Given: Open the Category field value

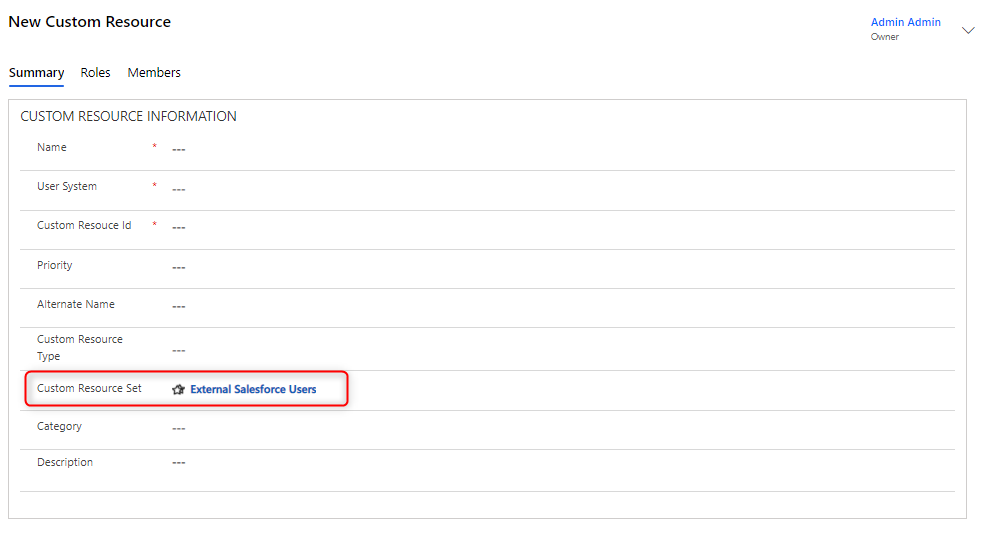Looking at the screenshot, I should [x=179, y=428].
